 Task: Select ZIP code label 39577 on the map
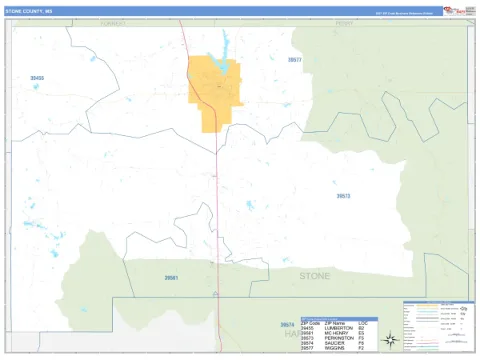[x=295, y=60]
